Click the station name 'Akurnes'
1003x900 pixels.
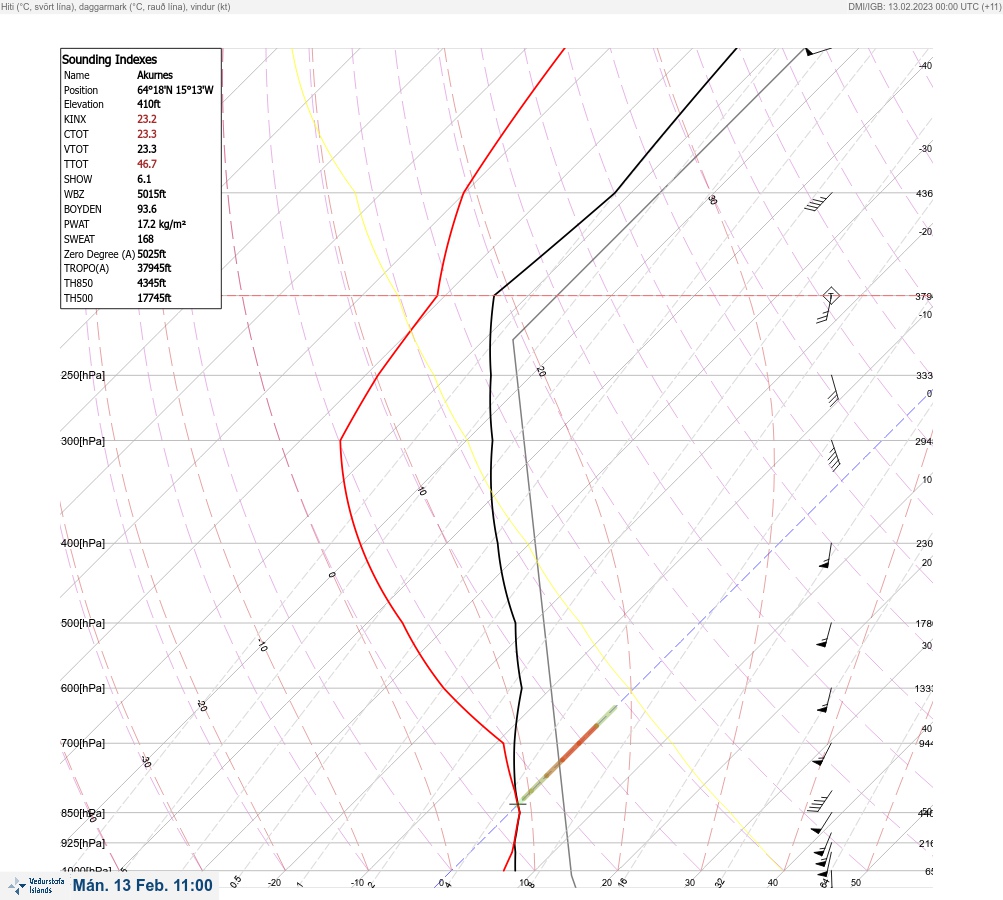tap(155, 75)
